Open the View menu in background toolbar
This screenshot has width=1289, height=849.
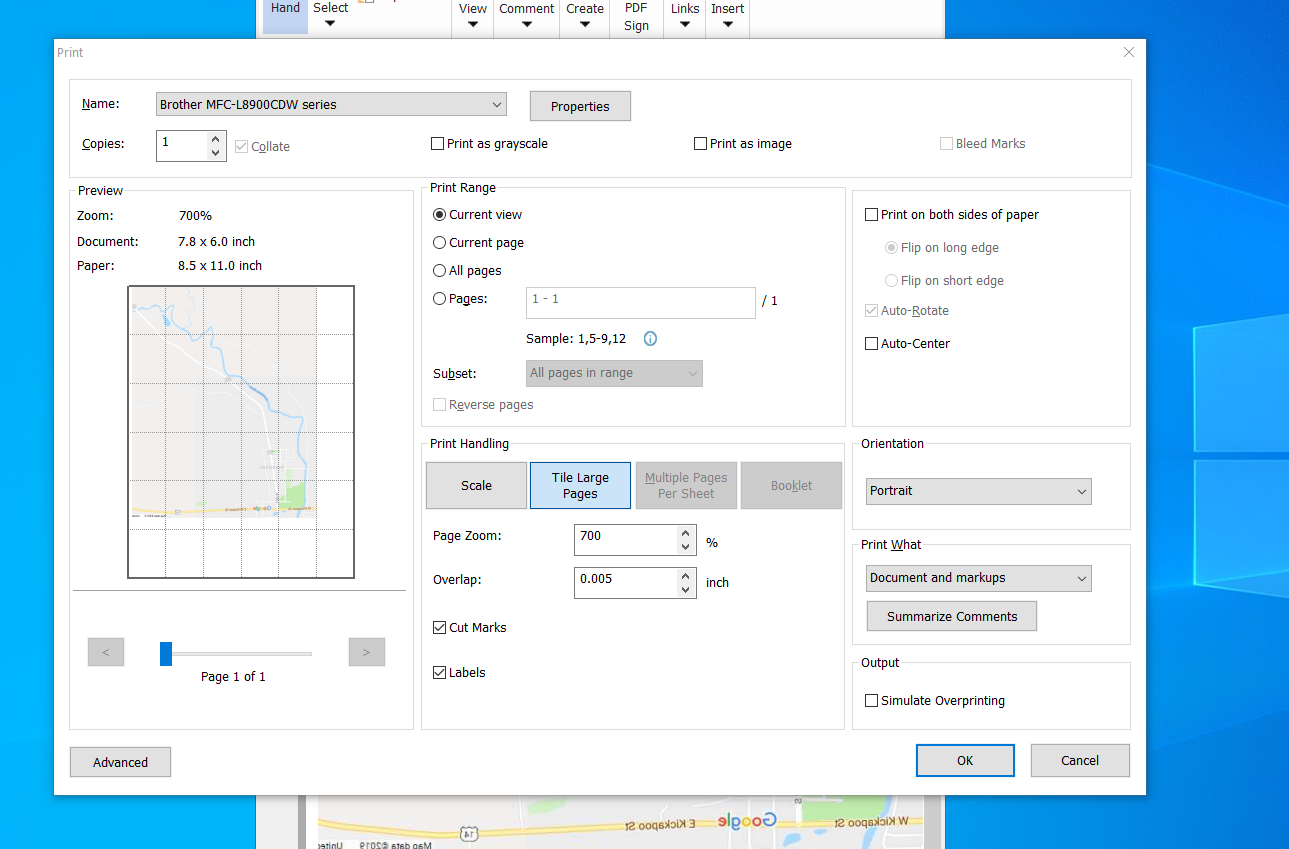(473, 16)
